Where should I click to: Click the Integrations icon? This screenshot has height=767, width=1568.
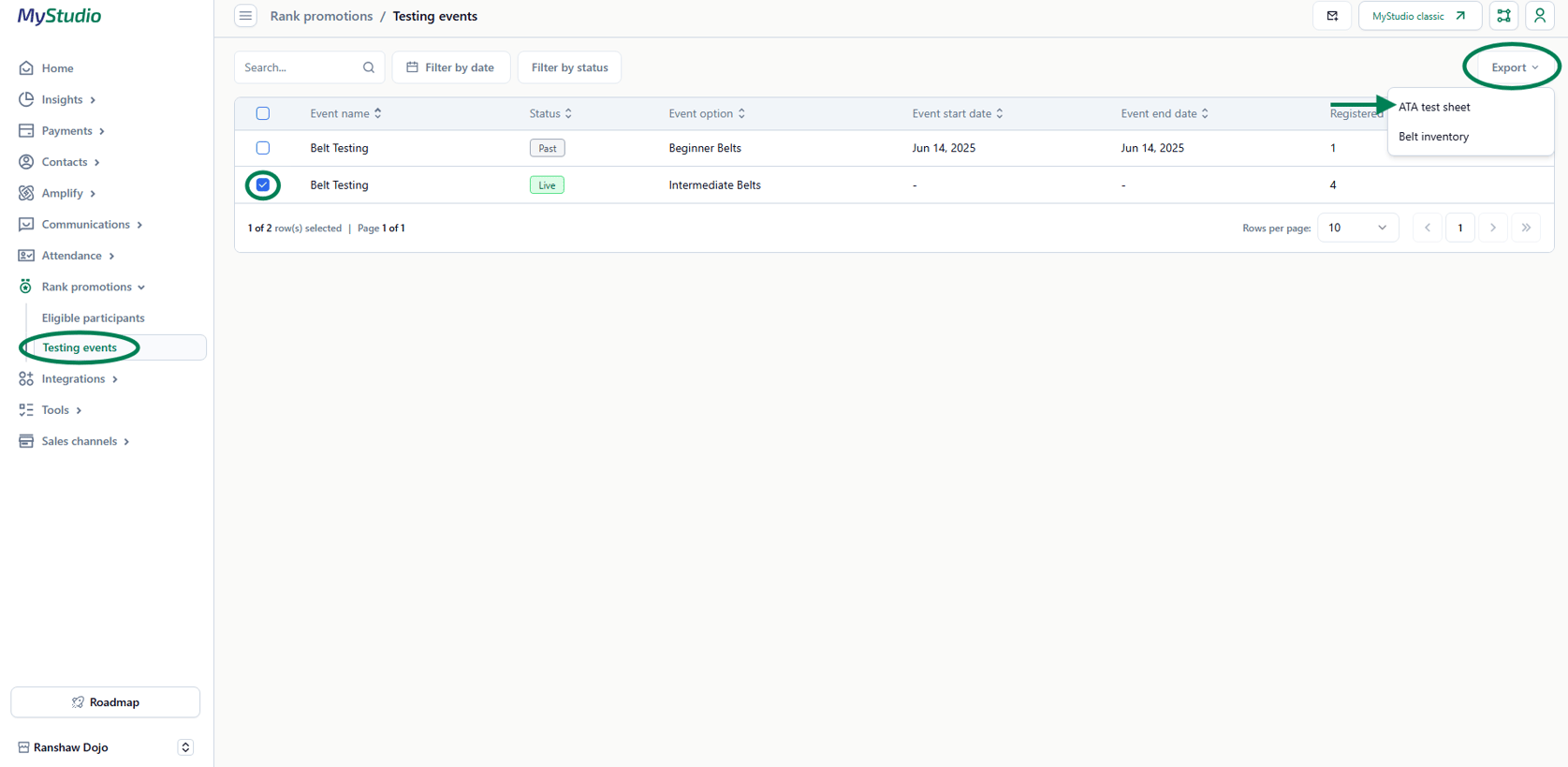tap(26, 378)
